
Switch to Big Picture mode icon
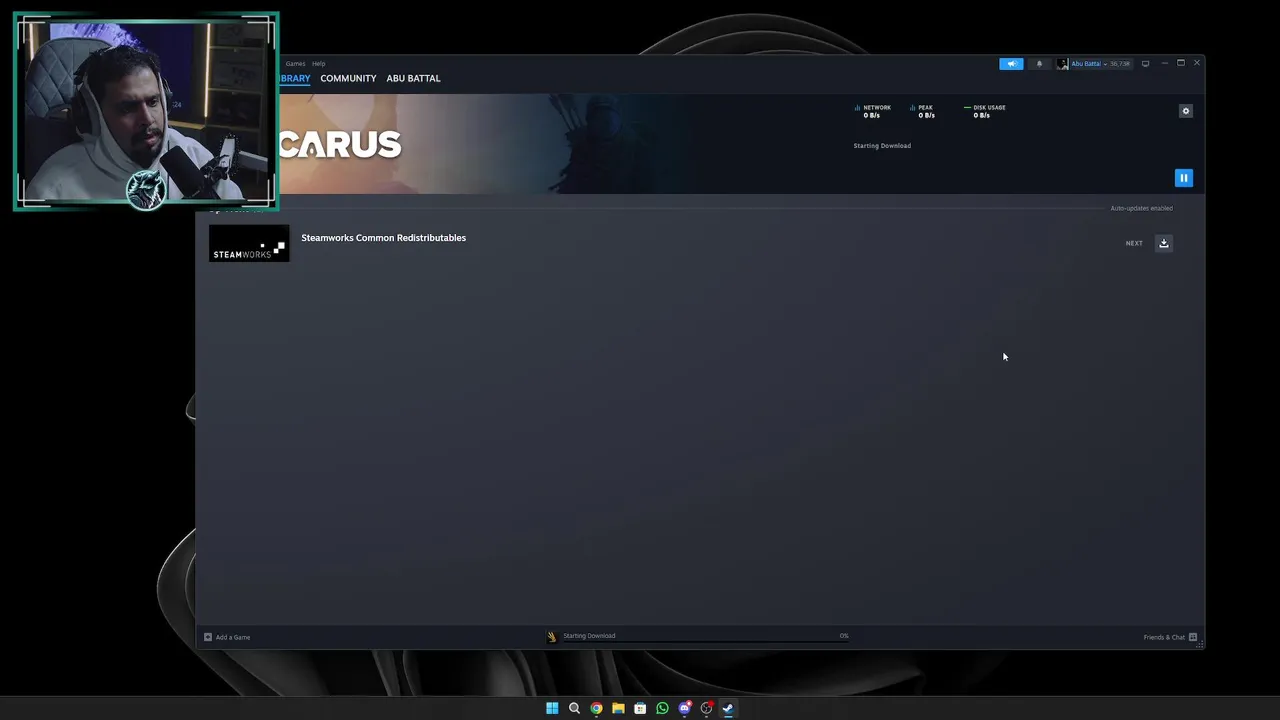click(1146, 64)
